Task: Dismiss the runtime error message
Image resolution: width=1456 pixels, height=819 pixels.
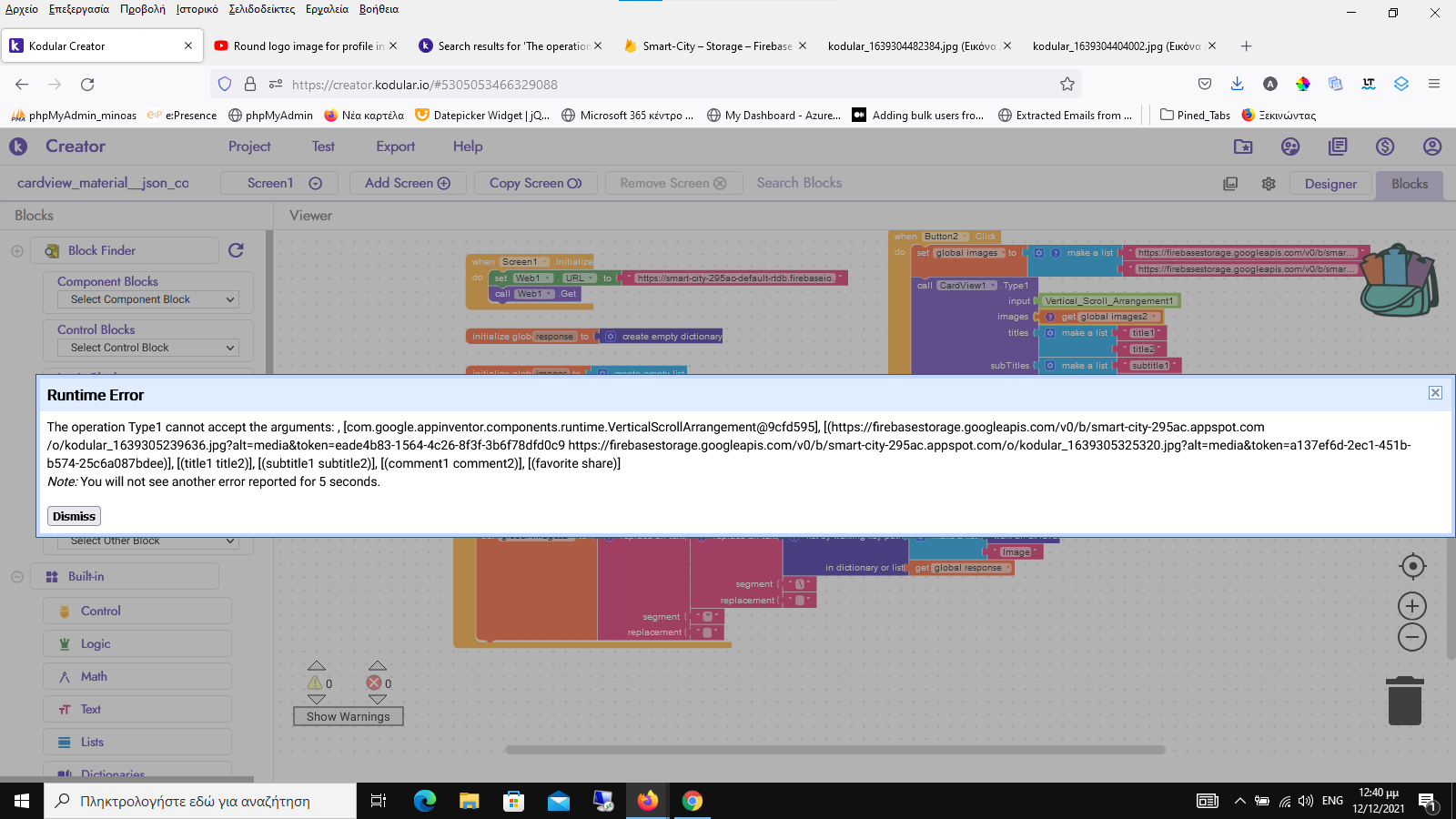Action: [x=74, y=516]
